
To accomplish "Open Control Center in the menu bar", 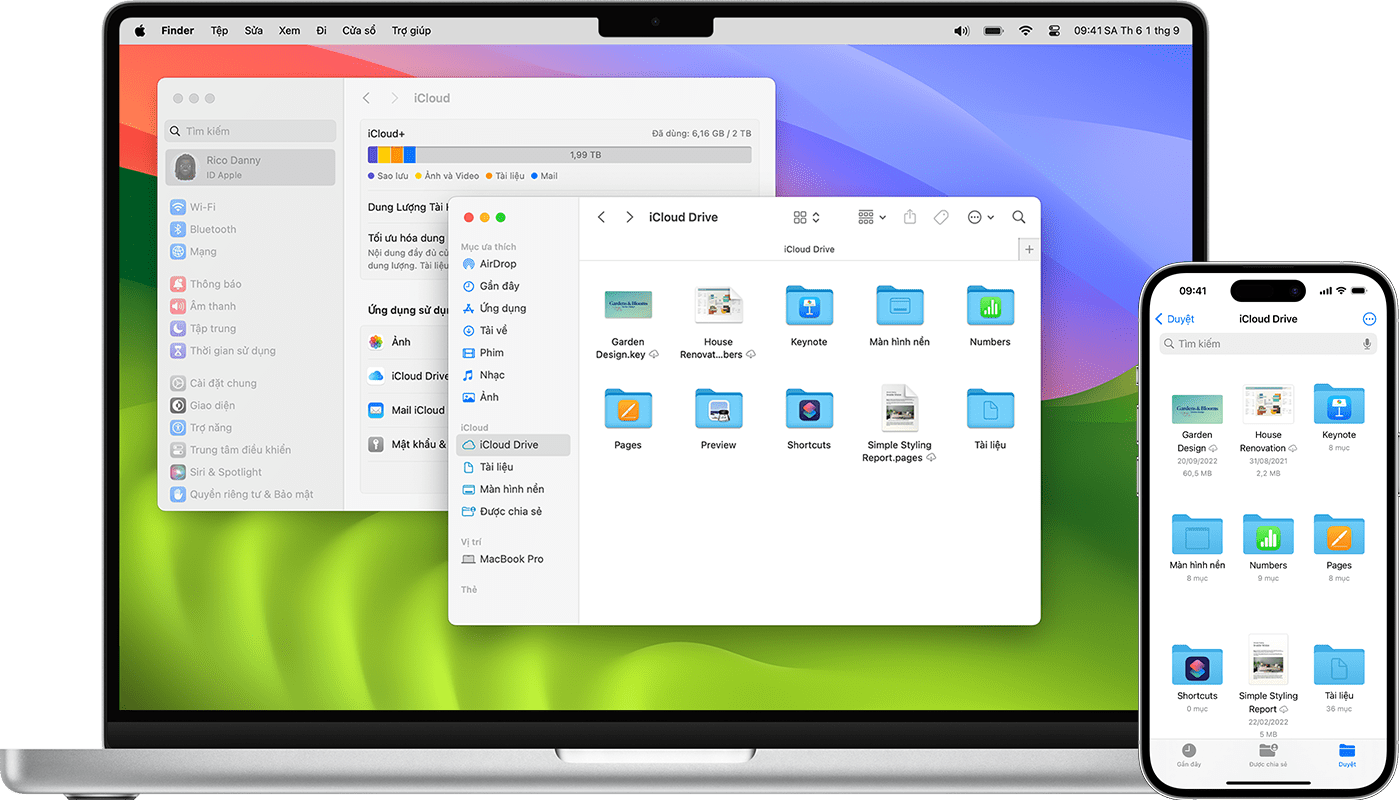I will point(1054,31).
